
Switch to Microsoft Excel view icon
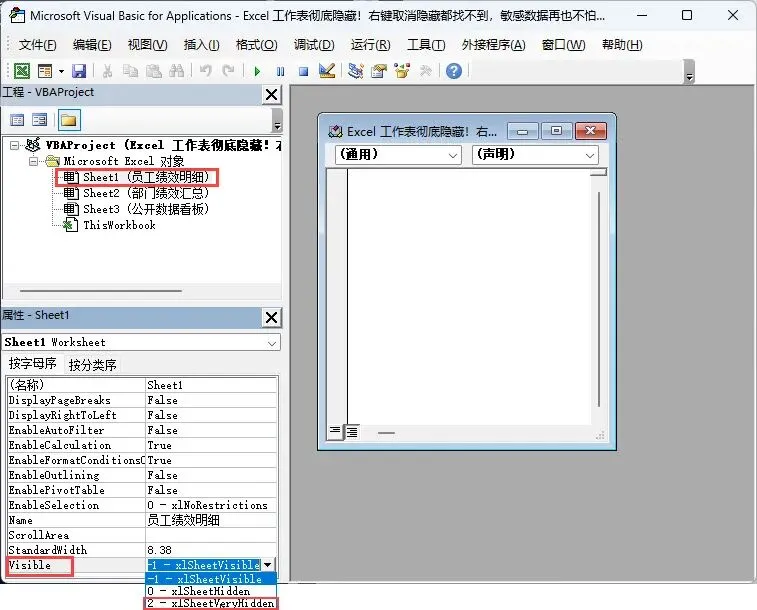(22, 71)
